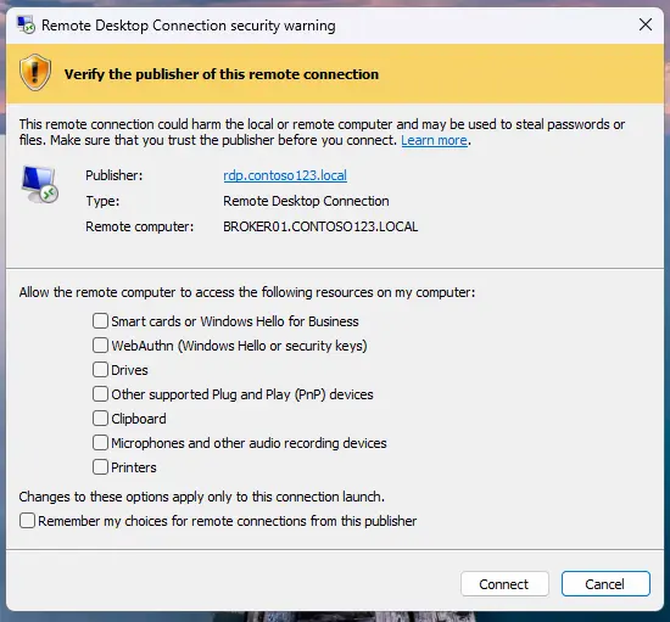670x622 pixels.
Task: Click the BROKER01.CONTOSO123.LOCAL remote computer name
Action: (321, 227)
